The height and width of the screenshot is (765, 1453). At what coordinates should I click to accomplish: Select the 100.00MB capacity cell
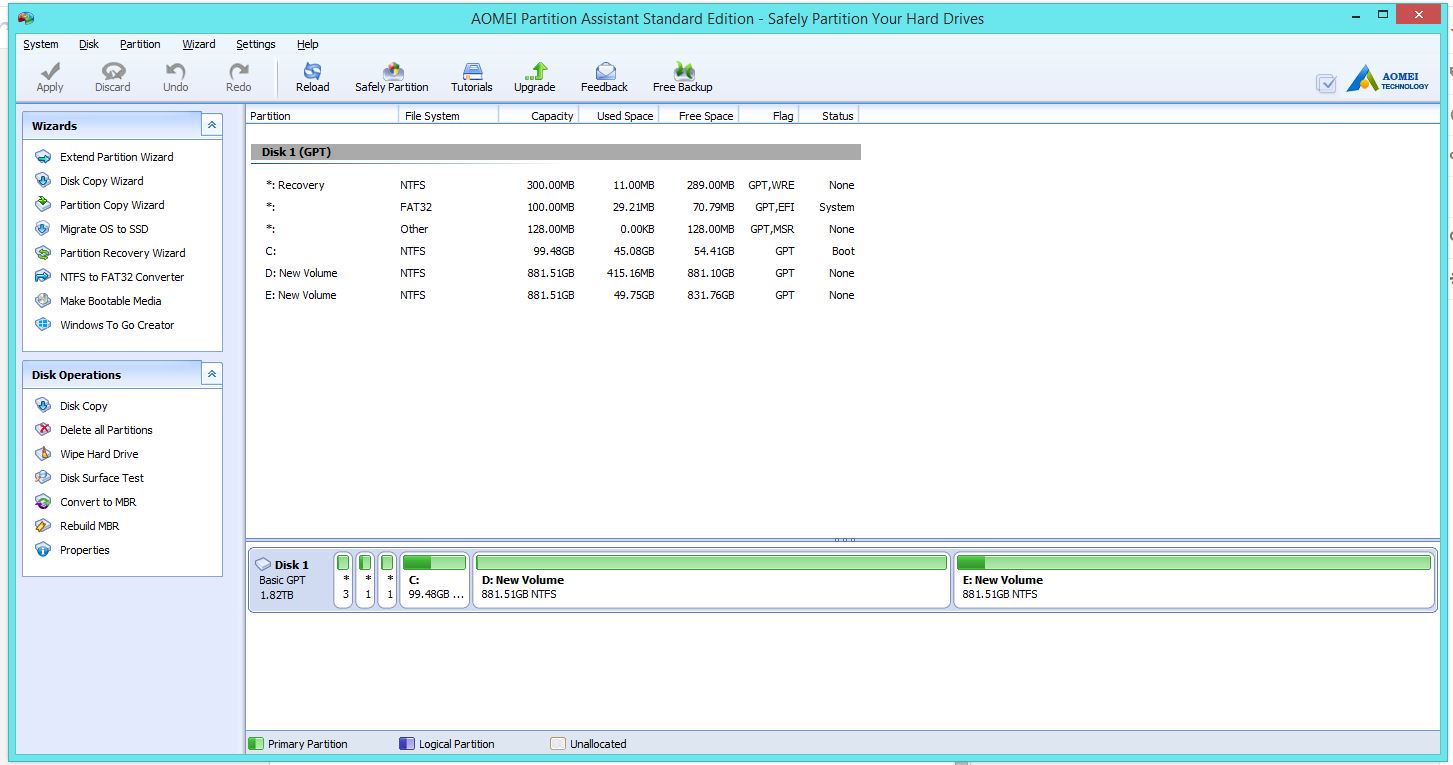(551, 207)
